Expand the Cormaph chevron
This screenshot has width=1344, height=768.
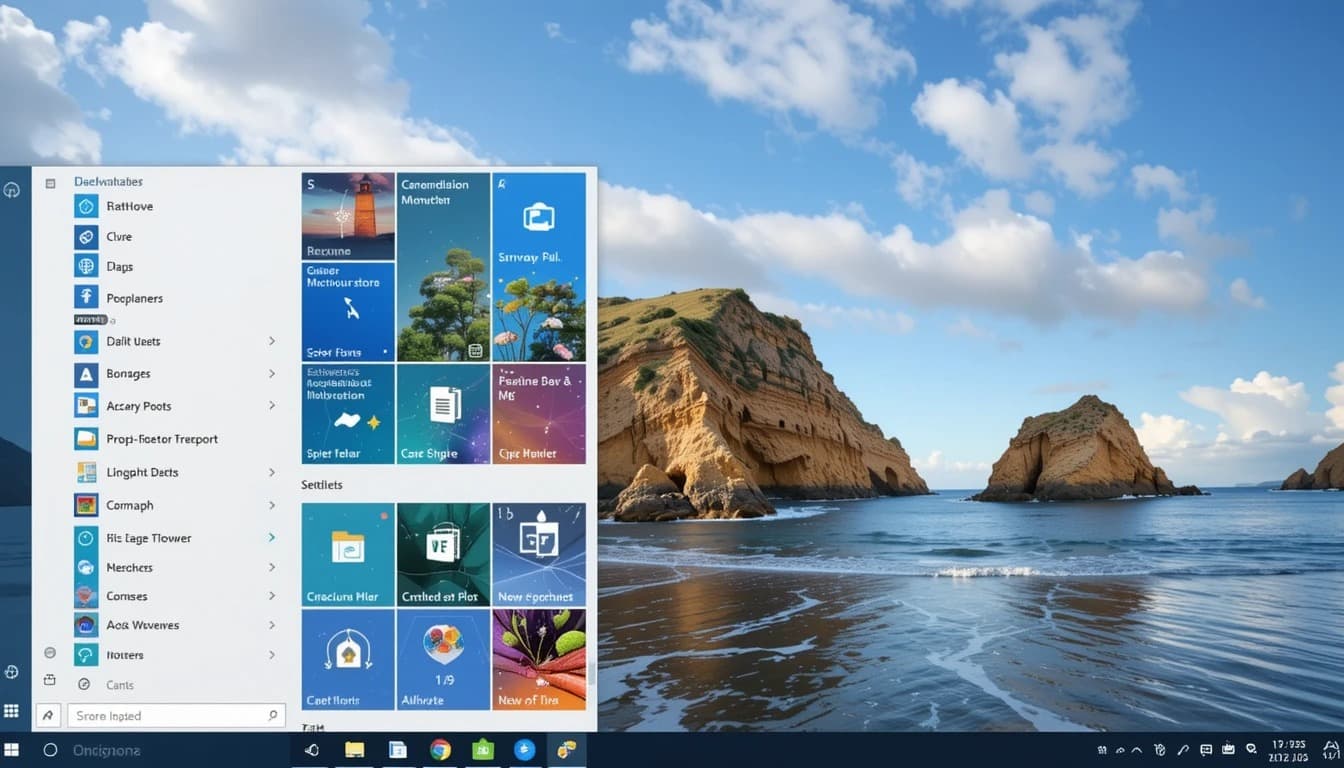pos(271,505)
